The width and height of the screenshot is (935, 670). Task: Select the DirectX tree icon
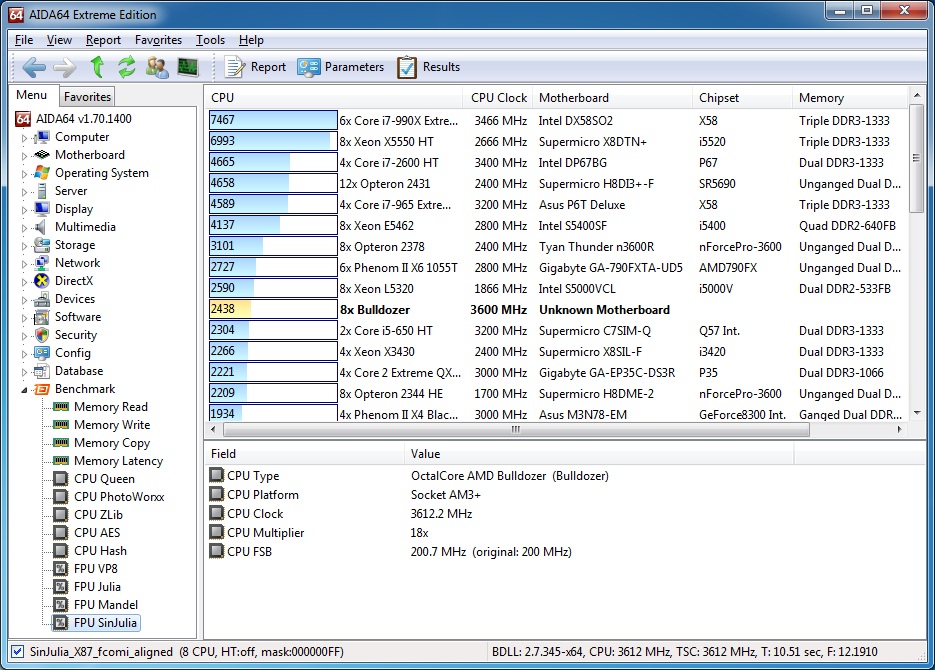(42, 281)
